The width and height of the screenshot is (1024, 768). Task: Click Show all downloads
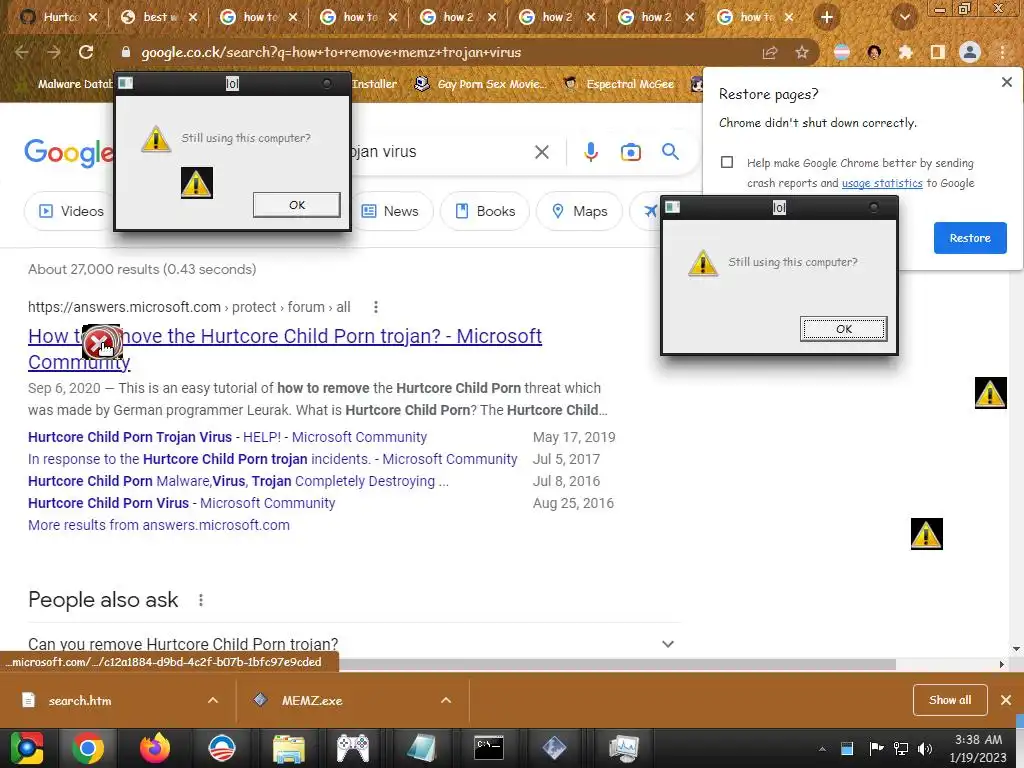950,700
